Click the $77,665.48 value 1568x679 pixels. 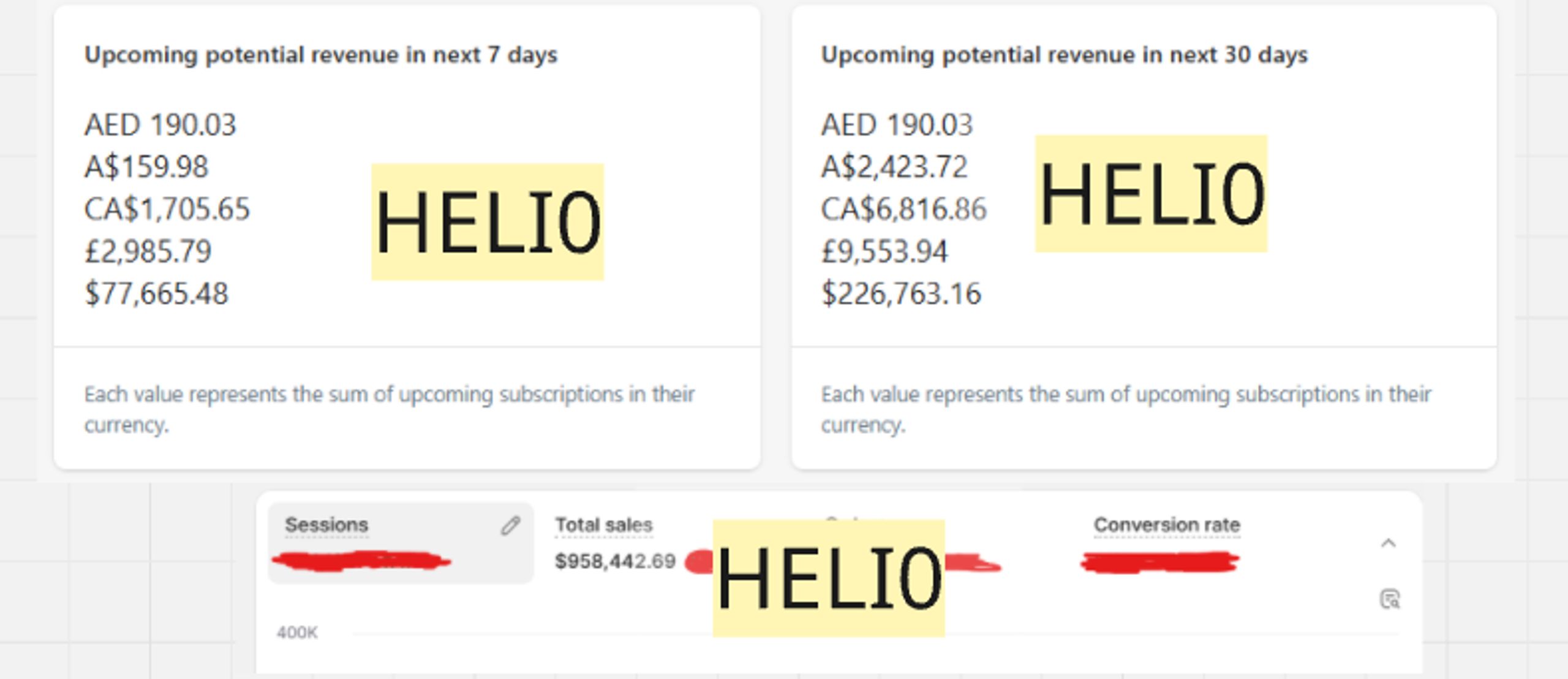(156, 294)
